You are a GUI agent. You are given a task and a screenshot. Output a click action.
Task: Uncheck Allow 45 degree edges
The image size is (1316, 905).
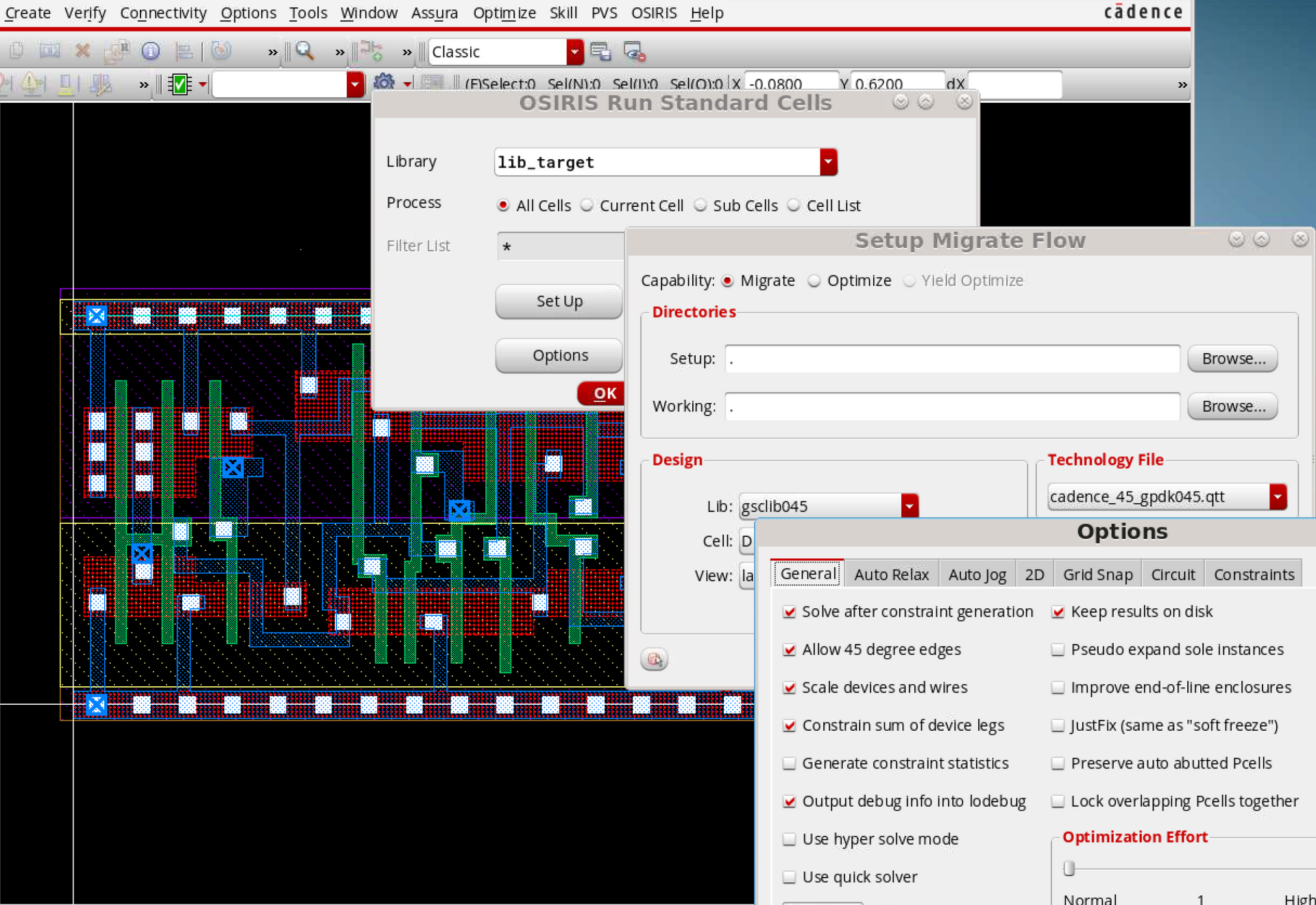(790, 649)
